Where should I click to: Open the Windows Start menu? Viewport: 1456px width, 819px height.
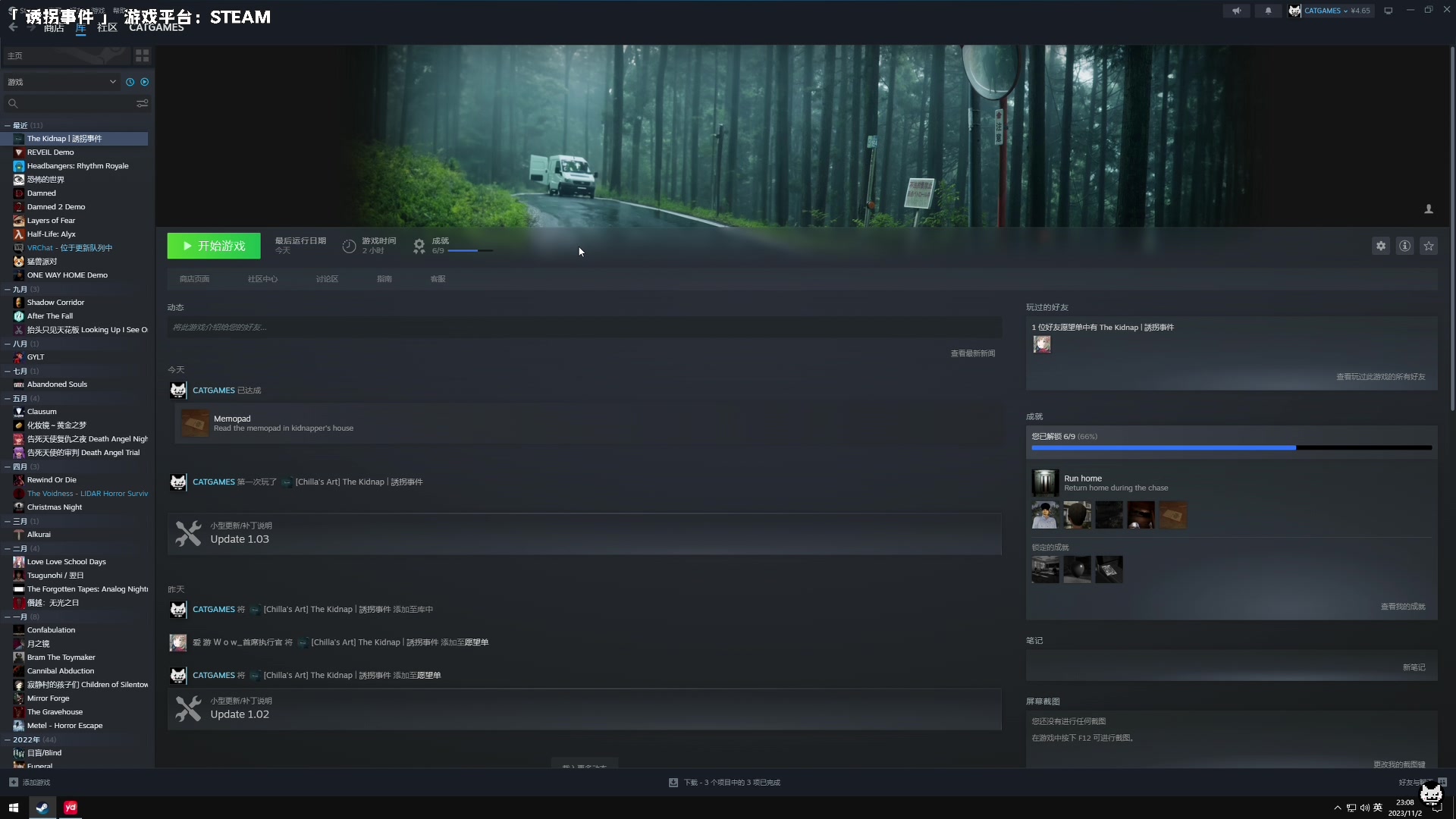tap(13, 808)
